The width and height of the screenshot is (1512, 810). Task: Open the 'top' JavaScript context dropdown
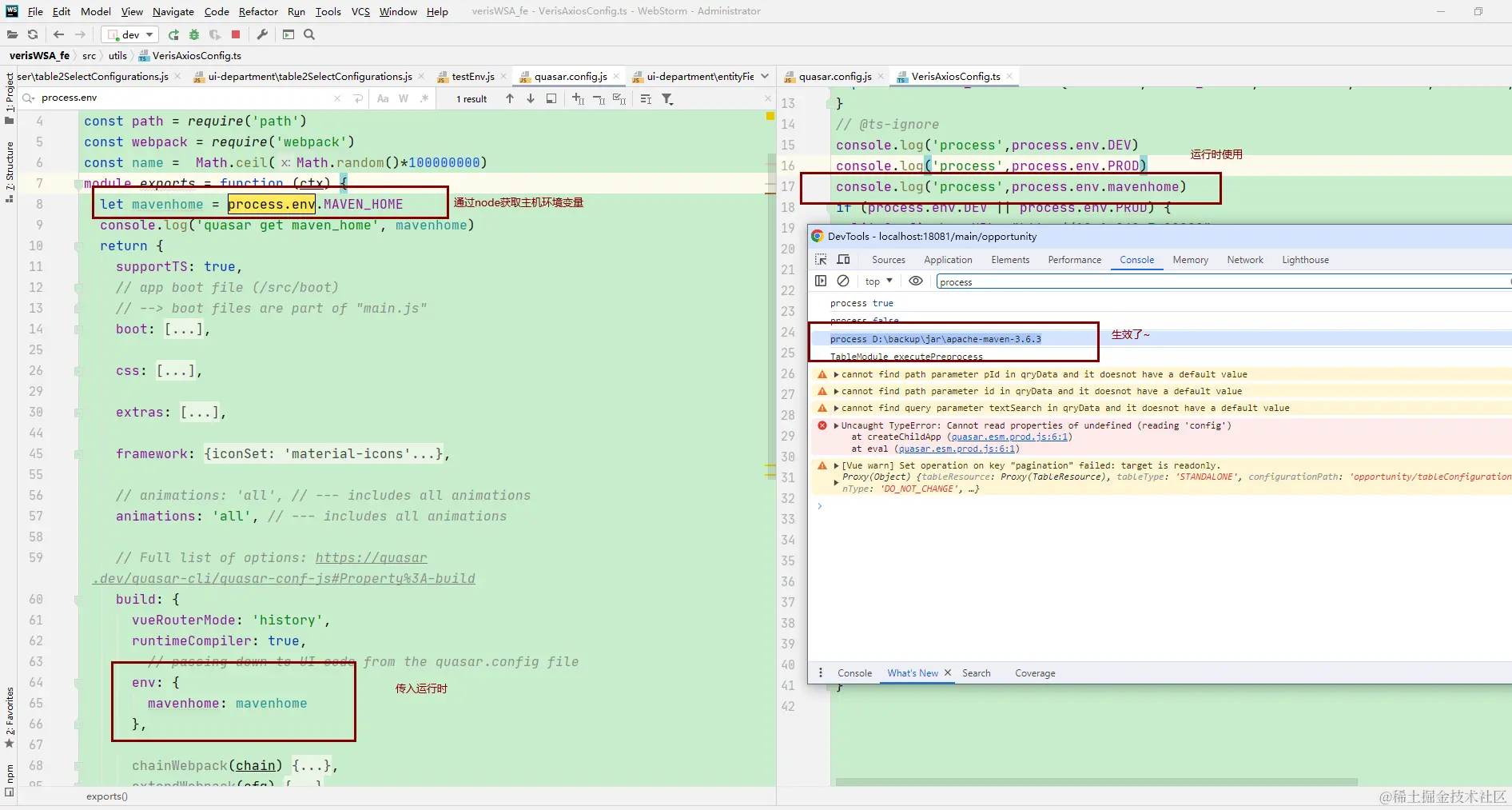[878, 281]
